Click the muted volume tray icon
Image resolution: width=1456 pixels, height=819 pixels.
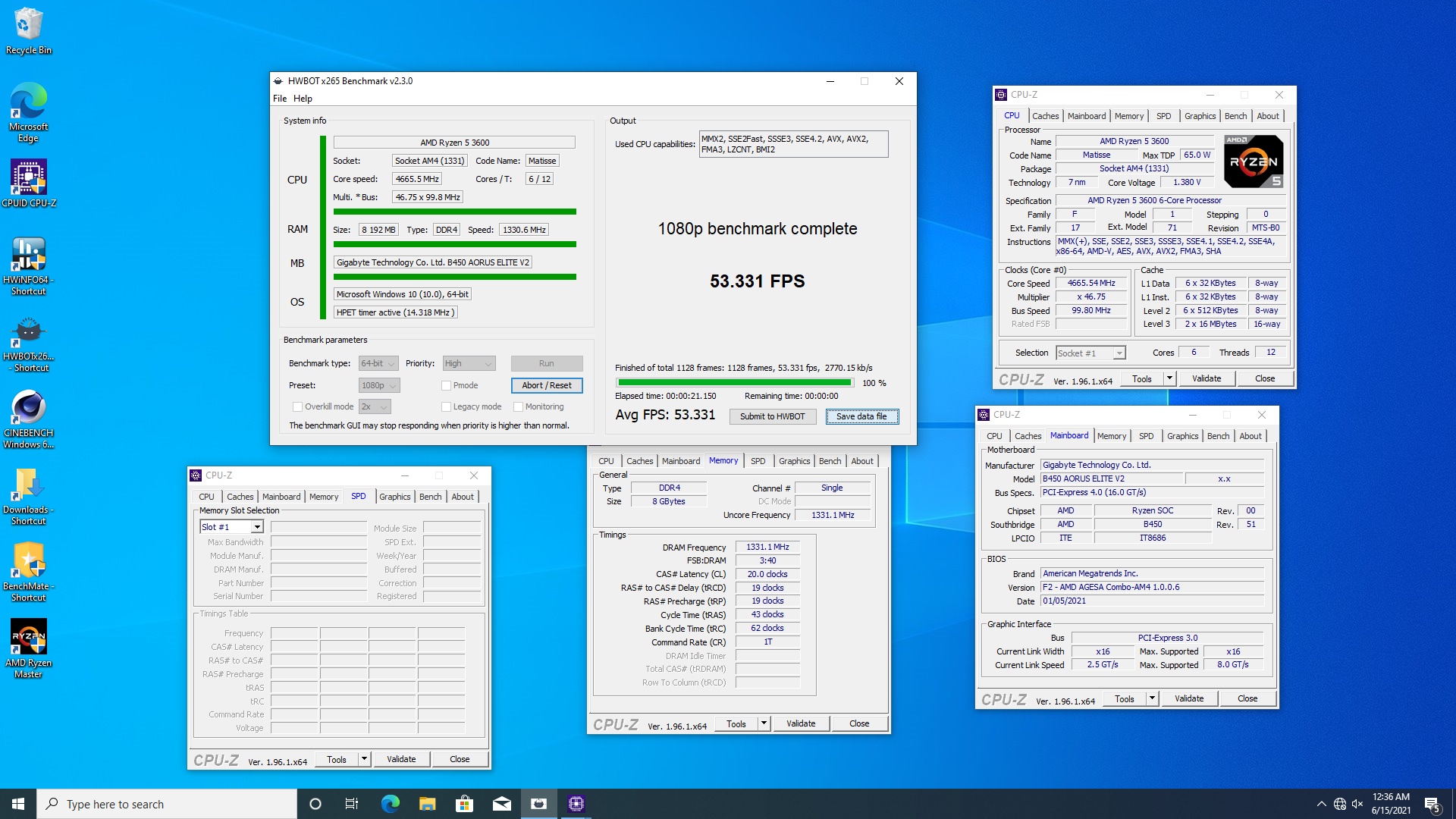[x=1357, y=804]
